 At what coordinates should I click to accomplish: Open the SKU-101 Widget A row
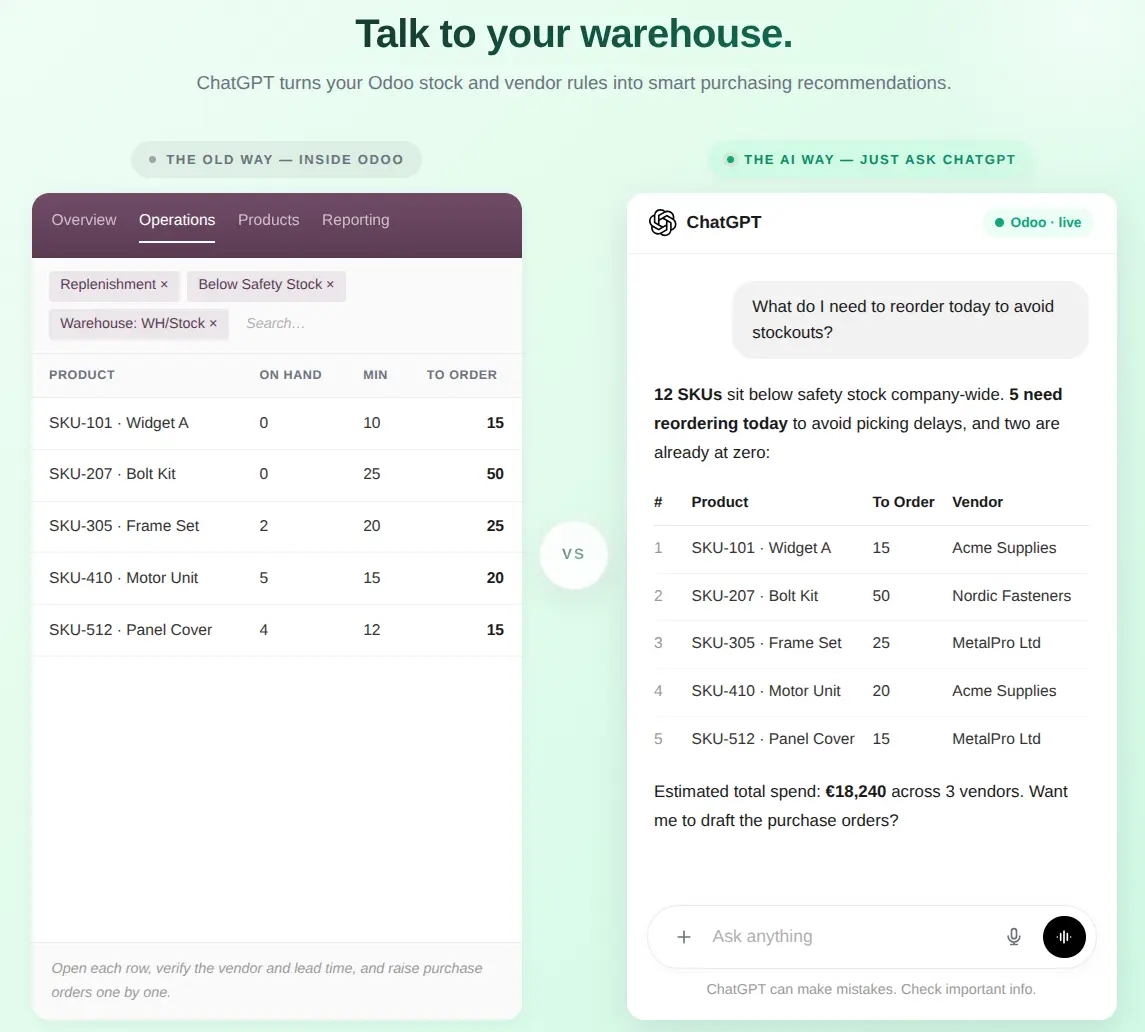click(x=277, y=423)
